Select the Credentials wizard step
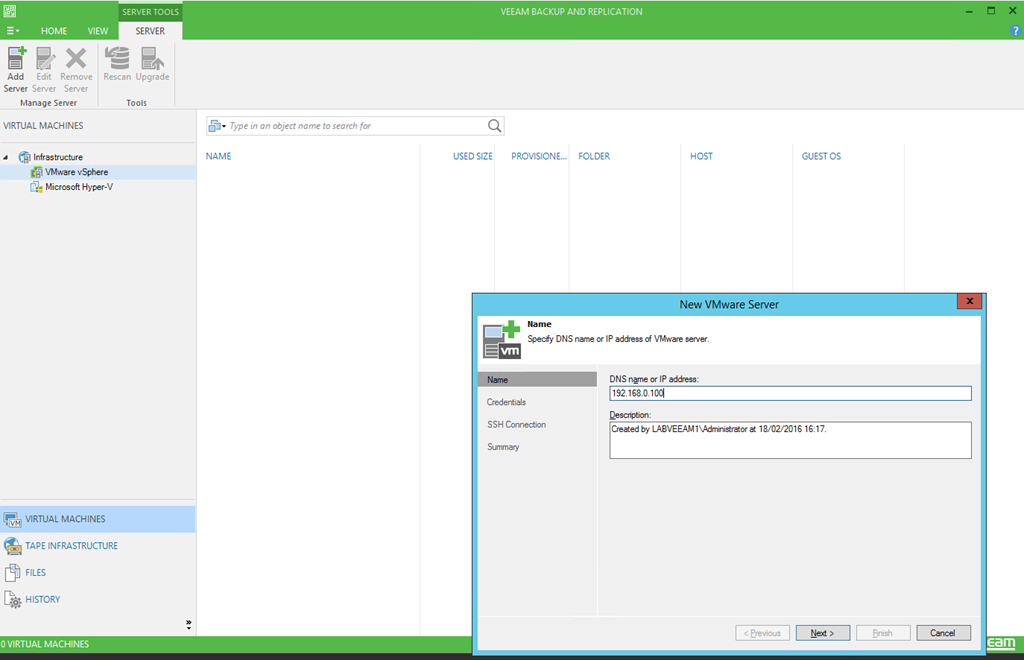 (x=506, y=402)
